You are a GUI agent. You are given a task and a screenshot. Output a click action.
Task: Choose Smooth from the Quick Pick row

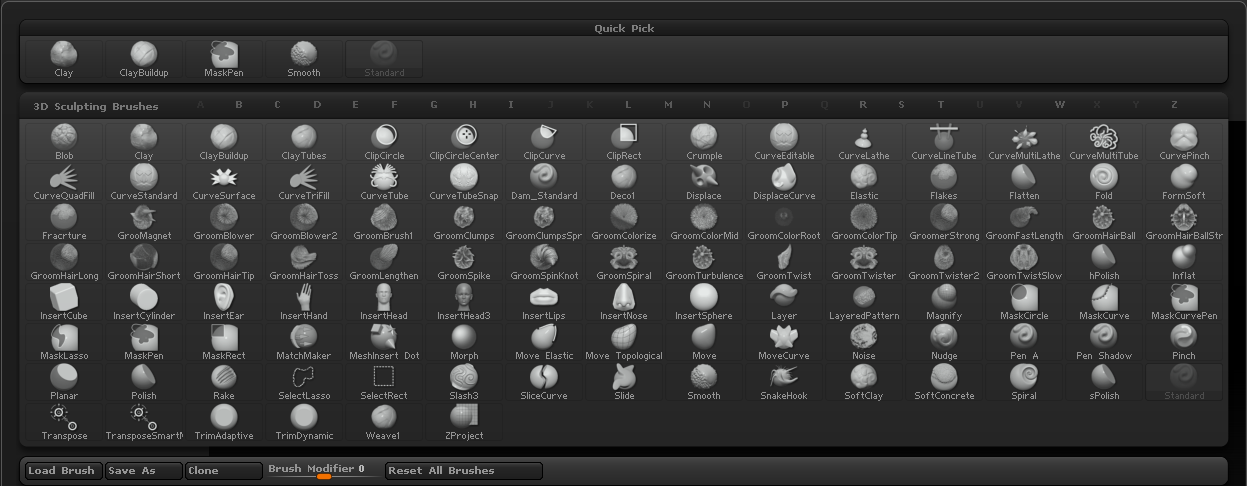tap(304, 59)
